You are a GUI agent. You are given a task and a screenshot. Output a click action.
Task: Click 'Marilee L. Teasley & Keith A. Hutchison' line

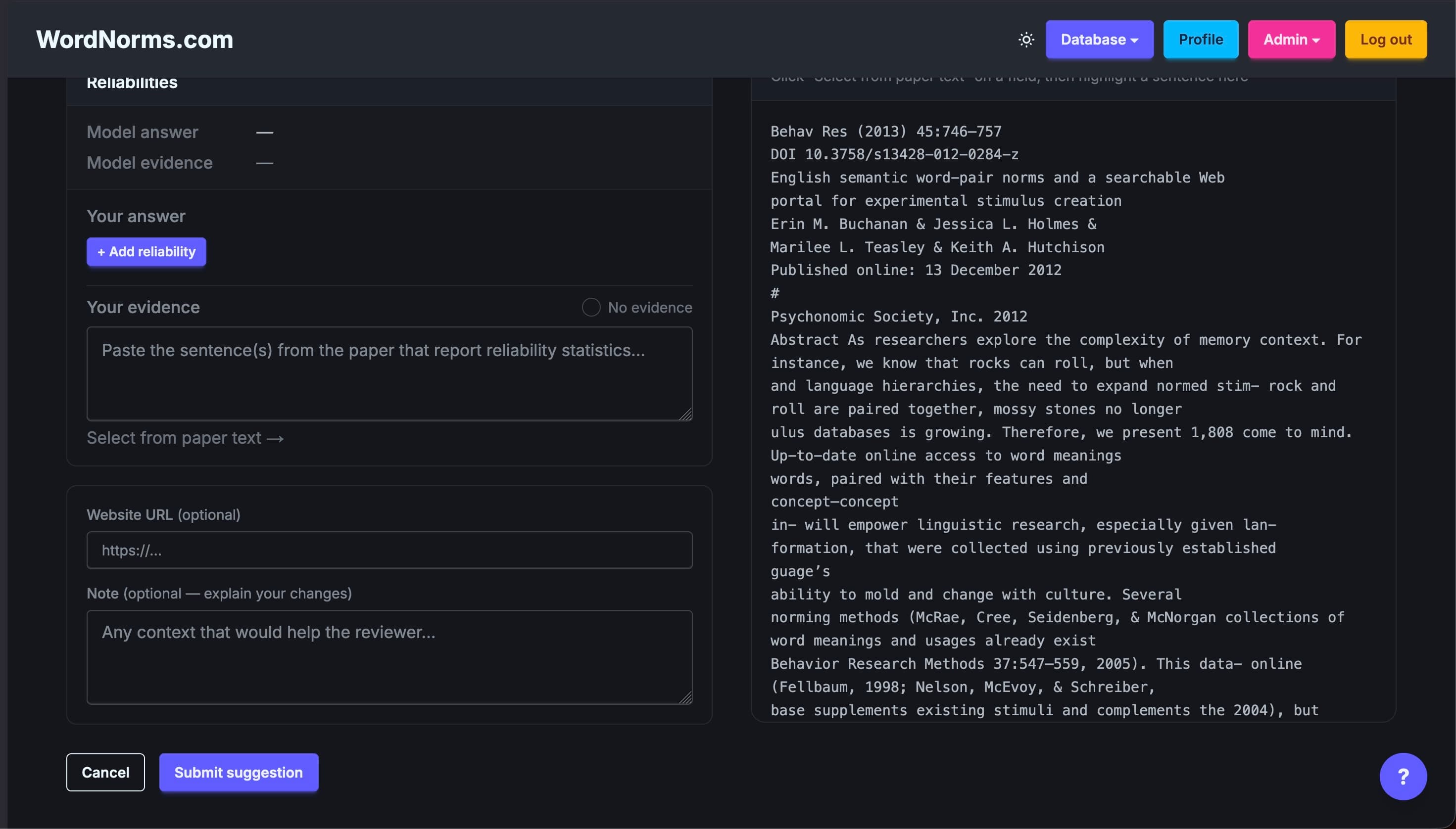click(x=937, y=247)
